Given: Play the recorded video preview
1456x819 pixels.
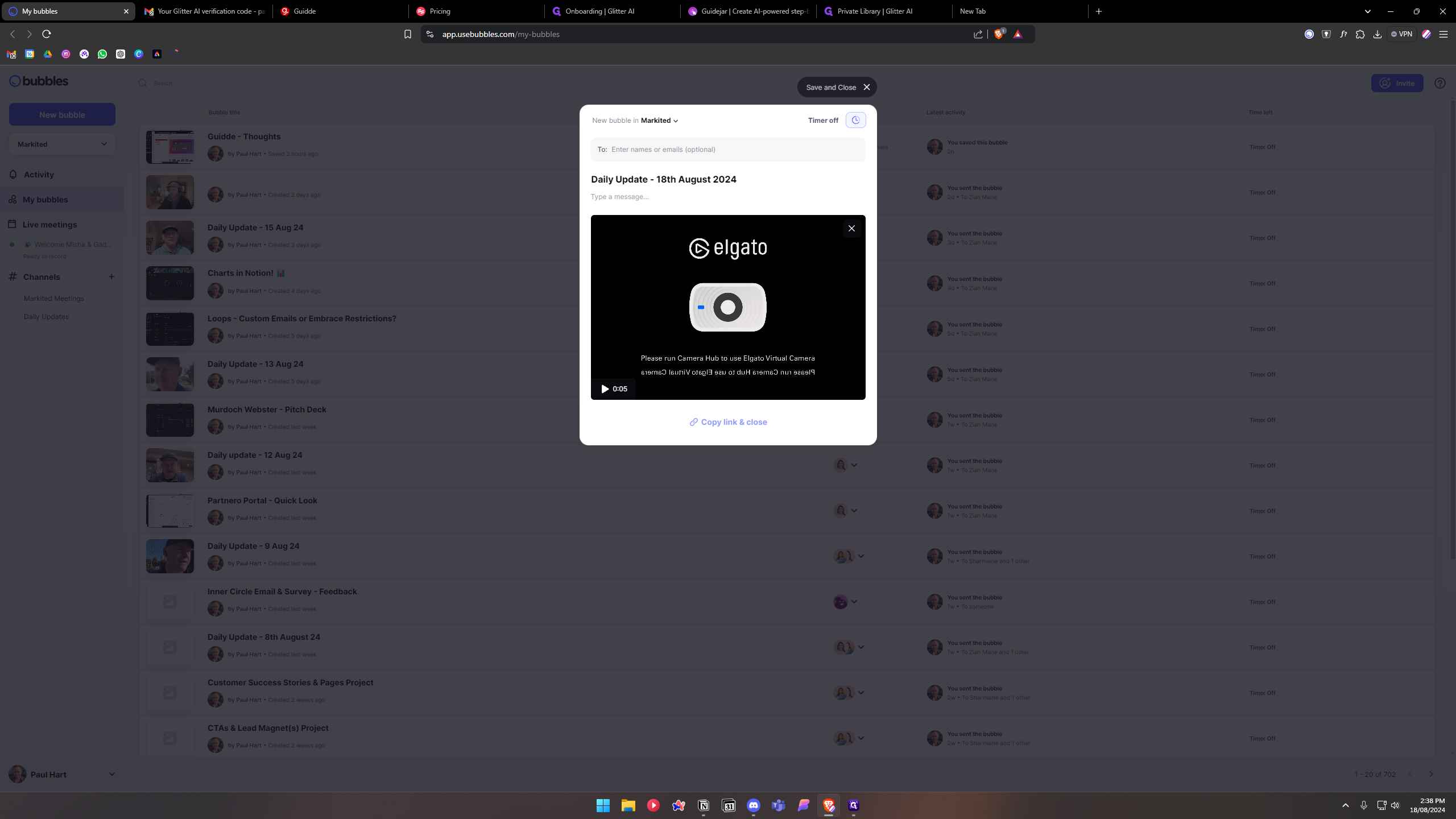Looking at the screenshot, I should (x=605, y=389).
